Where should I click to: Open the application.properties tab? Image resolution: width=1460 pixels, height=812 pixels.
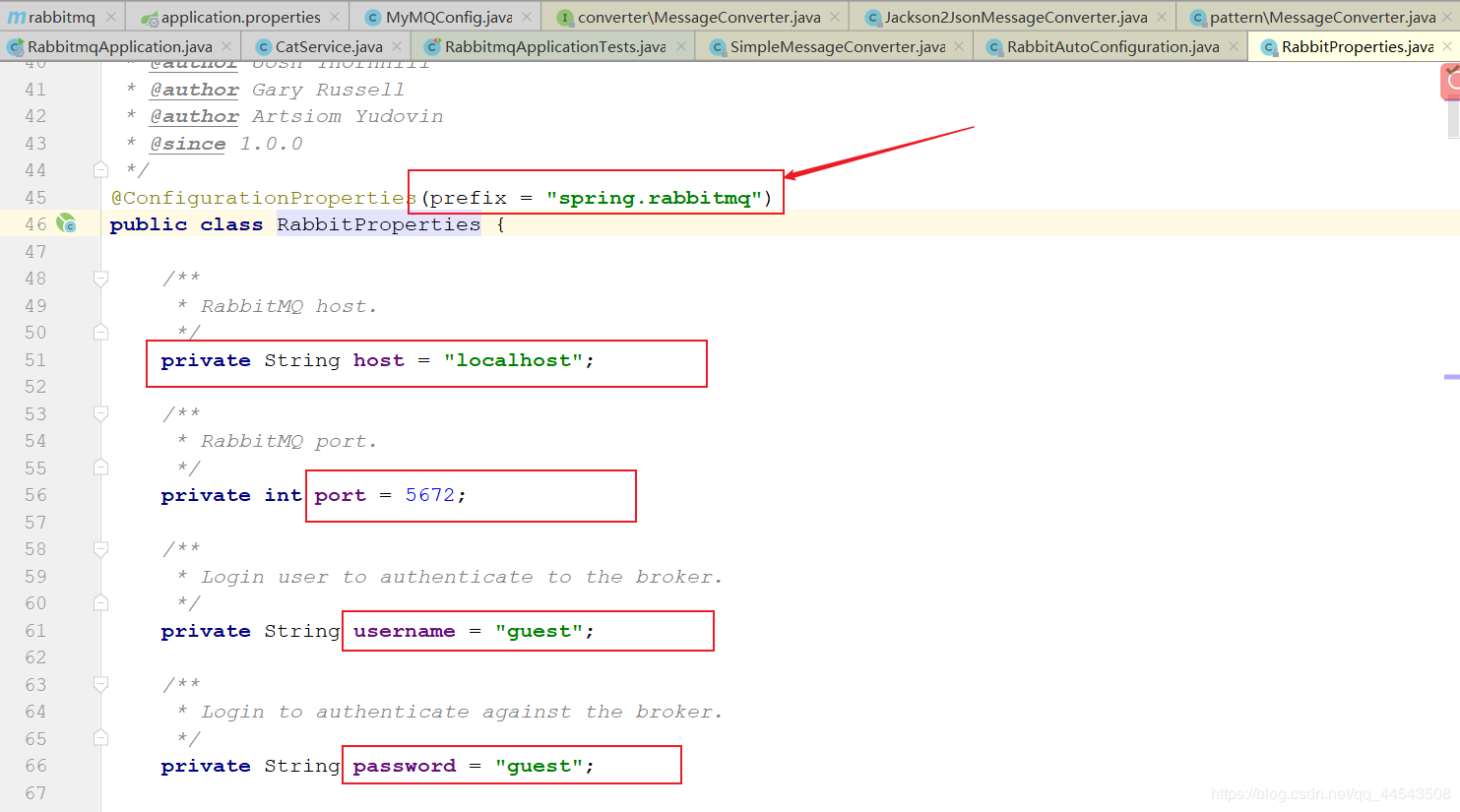pyautogui.click(x=240, y=17)
